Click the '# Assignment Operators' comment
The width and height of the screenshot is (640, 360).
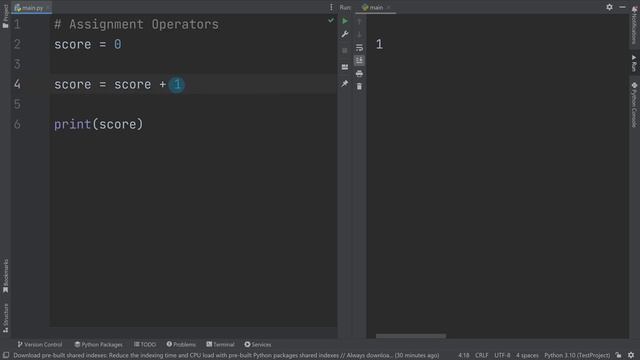(136, 24)
